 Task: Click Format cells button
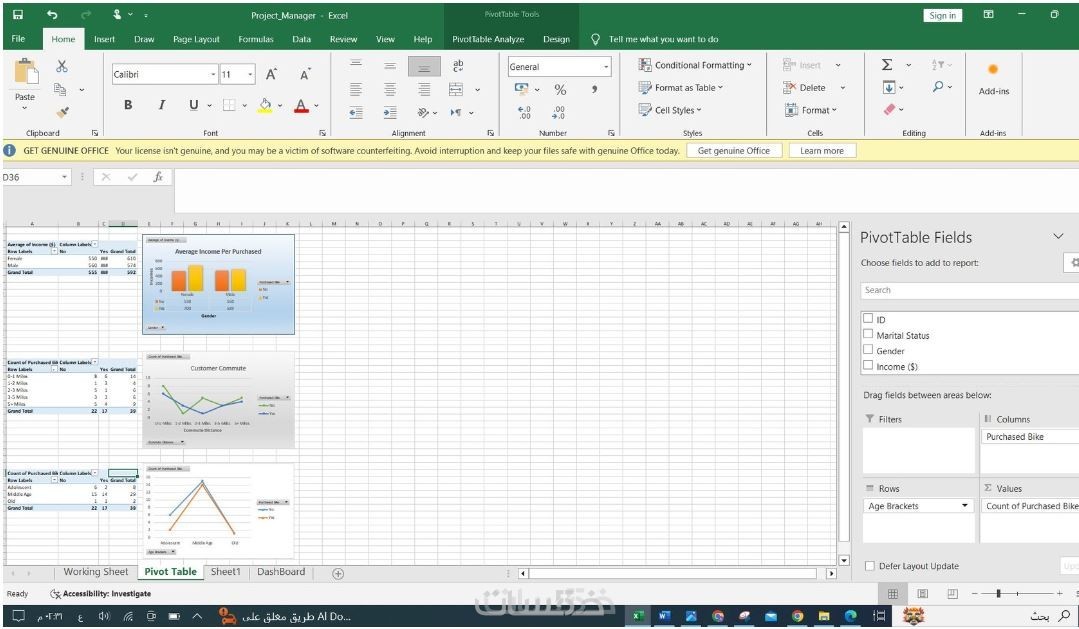pyautogui.click(x=811, y=110)
